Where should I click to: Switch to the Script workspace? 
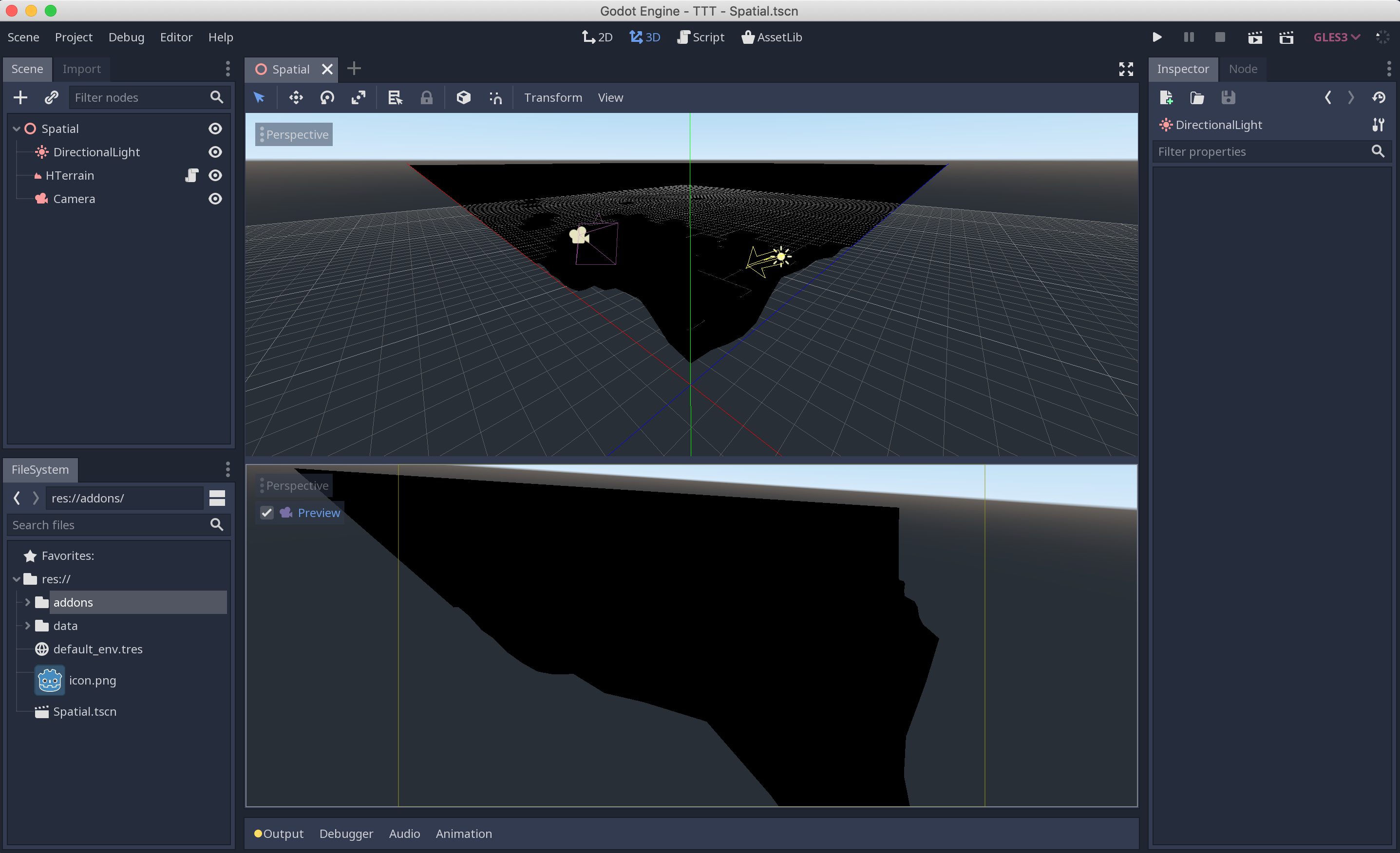(700, 37)
